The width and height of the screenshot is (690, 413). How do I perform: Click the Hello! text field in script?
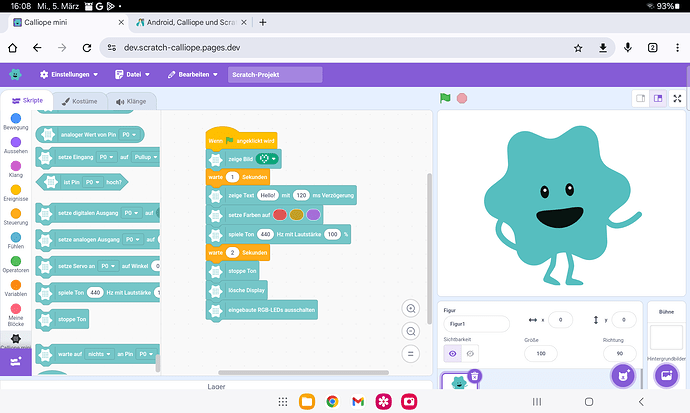pyautogui.click(x=268, y=195)
